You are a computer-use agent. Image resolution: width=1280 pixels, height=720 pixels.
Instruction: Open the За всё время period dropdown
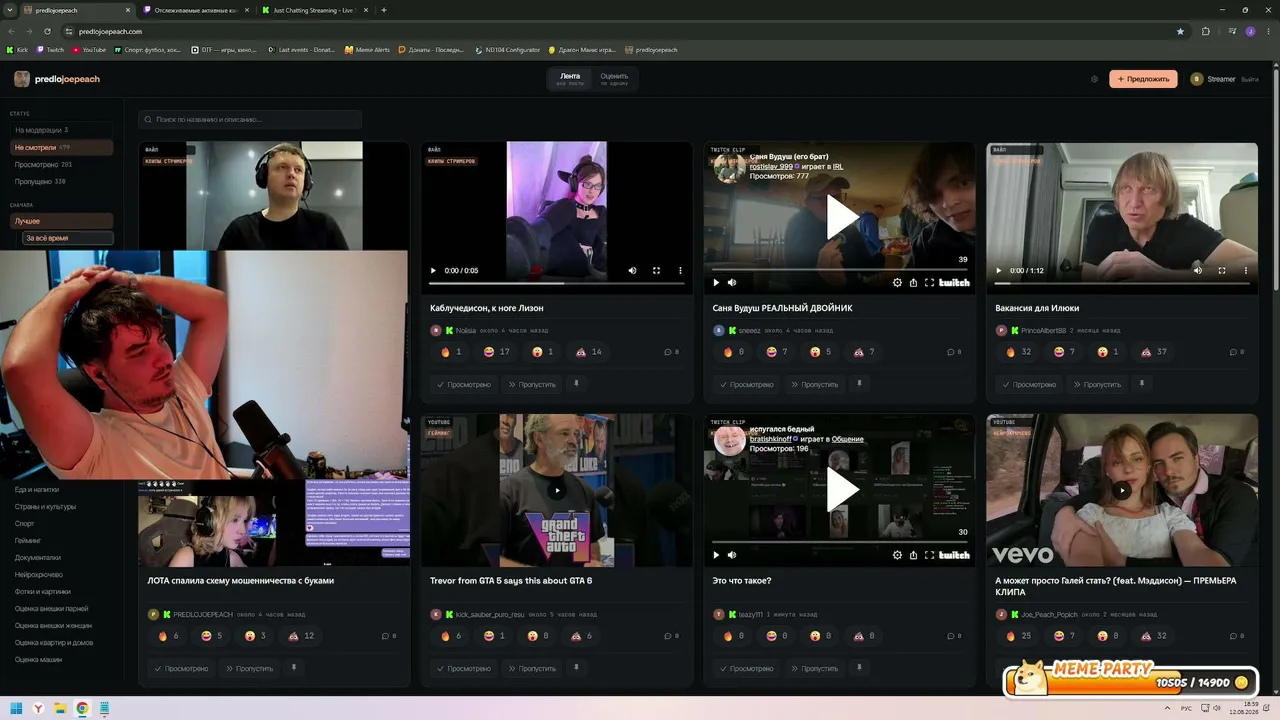click(x=67, y=238)
